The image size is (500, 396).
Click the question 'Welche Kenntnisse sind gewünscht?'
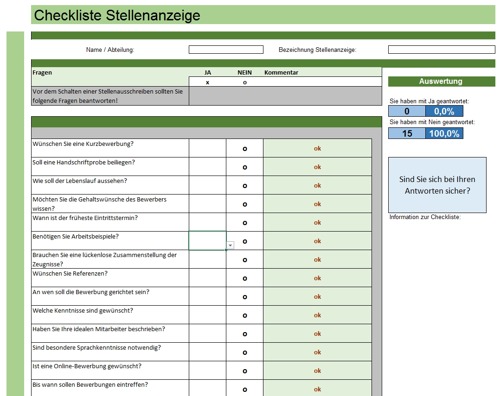pyautogui.click(x=83, y=310)
